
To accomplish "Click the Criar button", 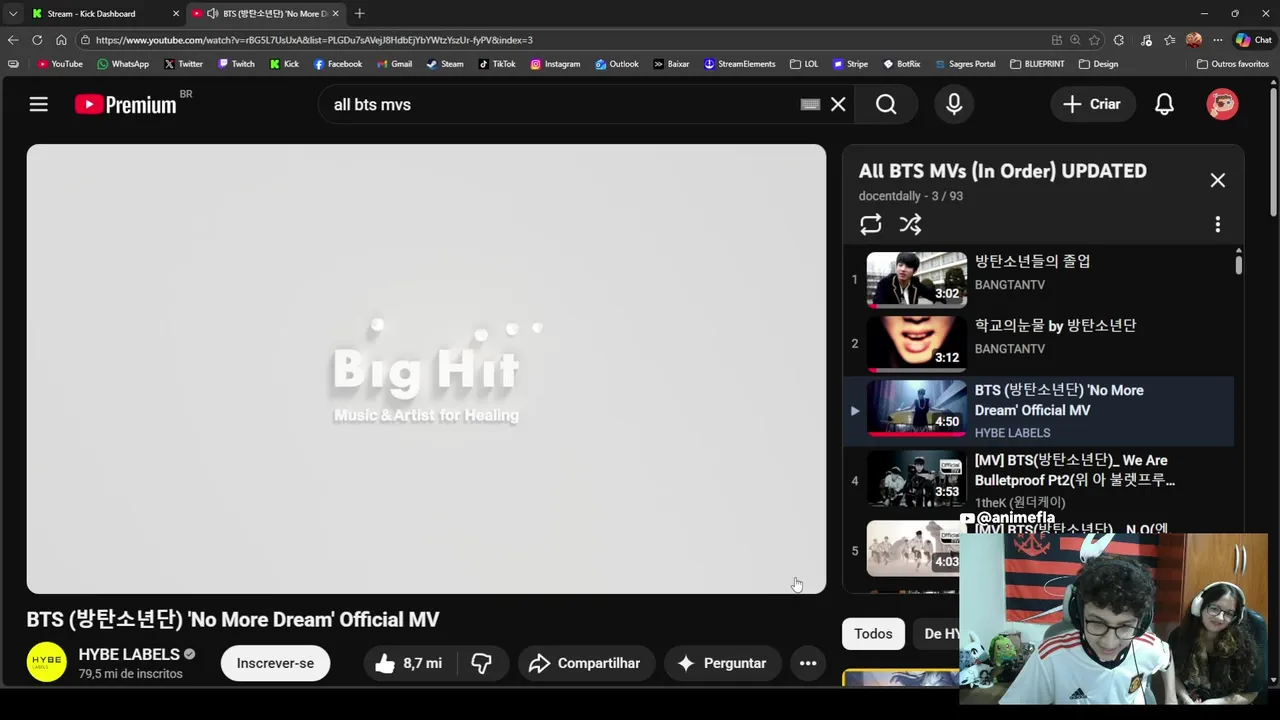I will [1092, 104].
